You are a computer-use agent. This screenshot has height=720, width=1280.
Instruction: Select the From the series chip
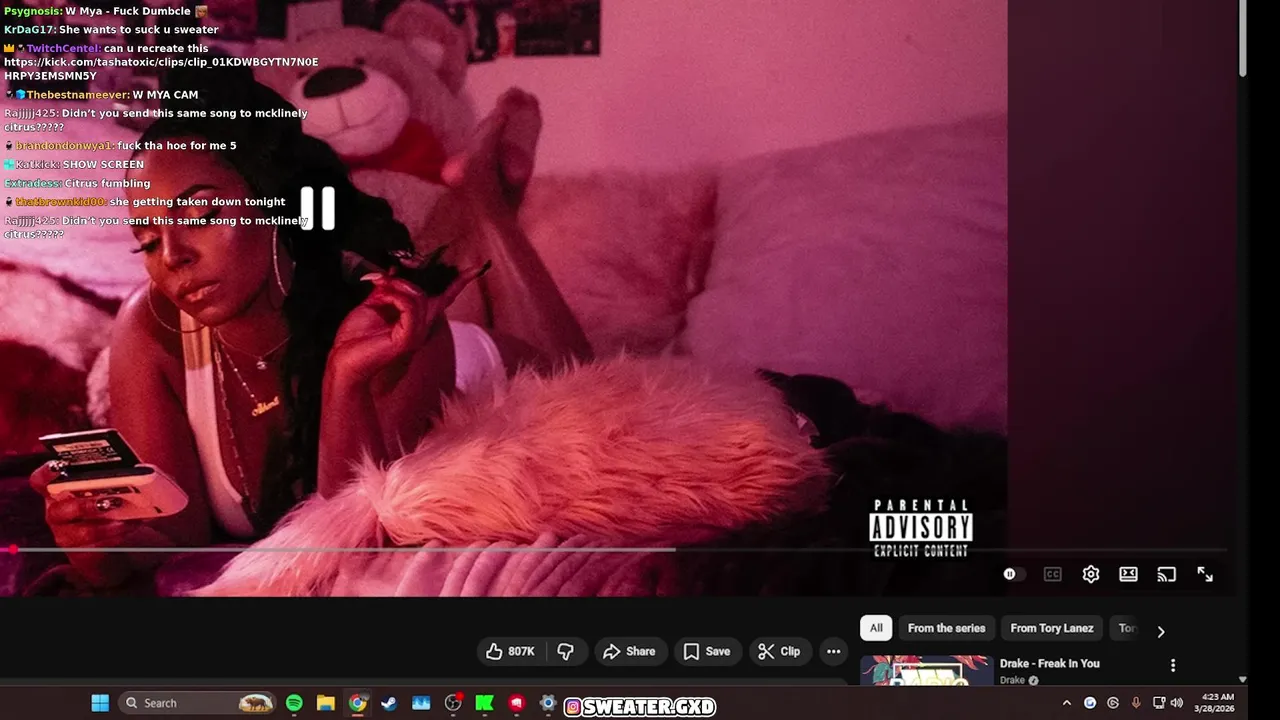coord(946,628)
